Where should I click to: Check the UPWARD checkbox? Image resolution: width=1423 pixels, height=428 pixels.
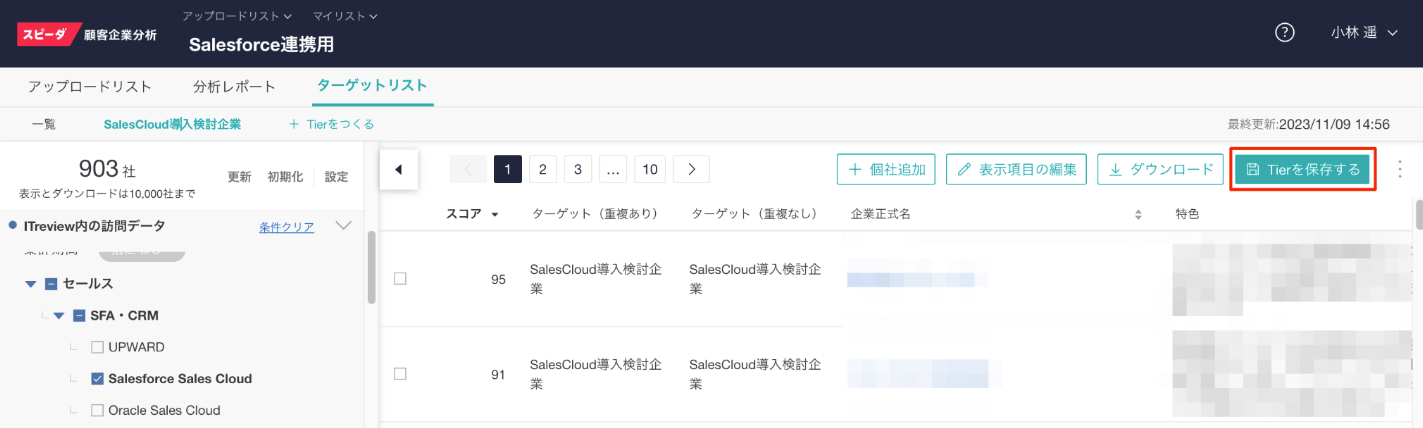pos(97,347)
